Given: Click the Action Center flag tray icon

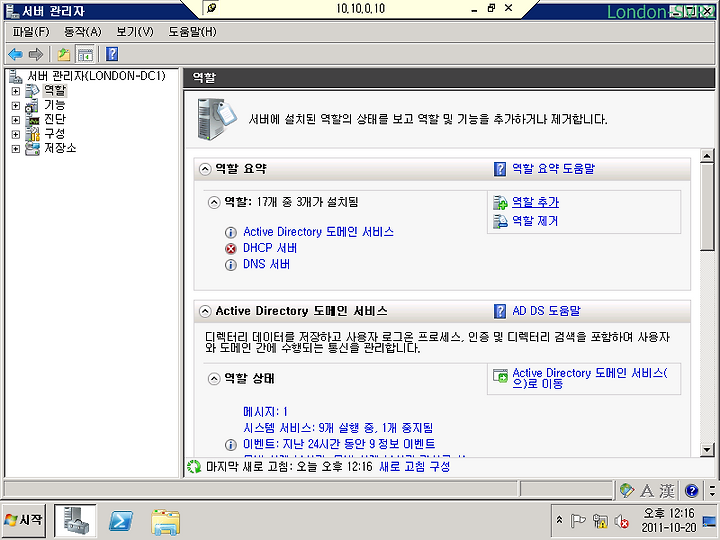Looking at the screenshot, I should (578, 521).
